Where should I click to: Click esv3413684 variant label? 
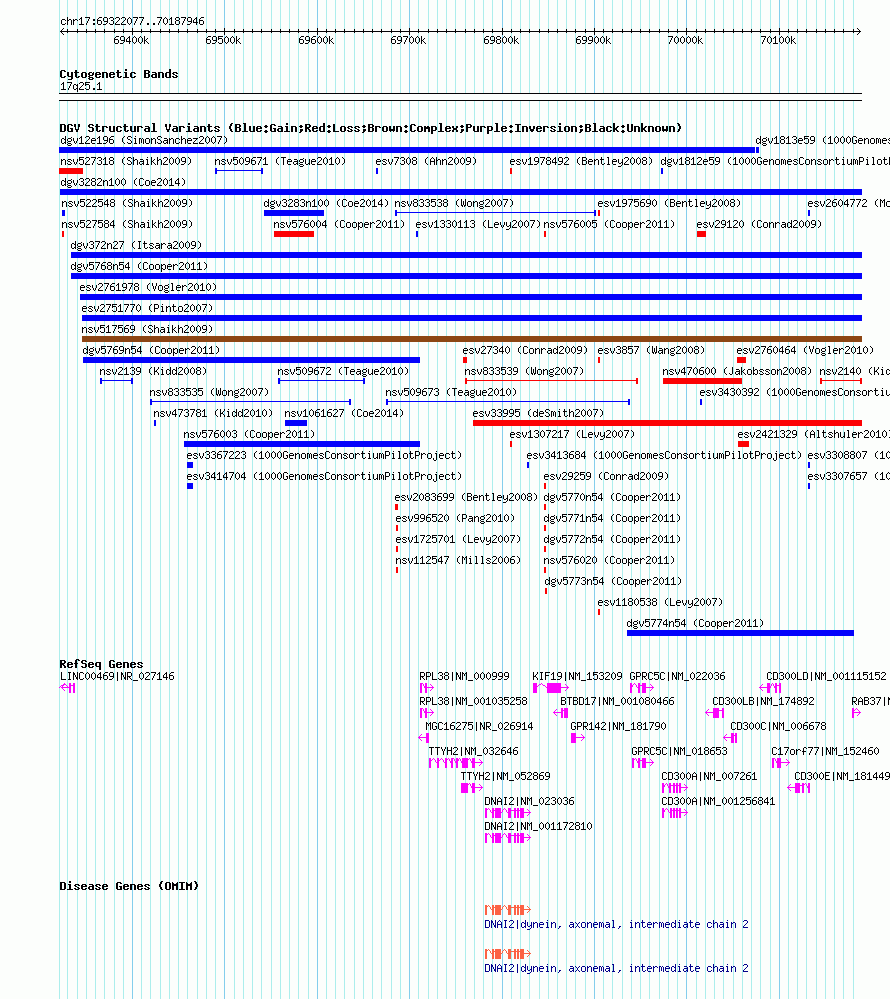(664, 456)
